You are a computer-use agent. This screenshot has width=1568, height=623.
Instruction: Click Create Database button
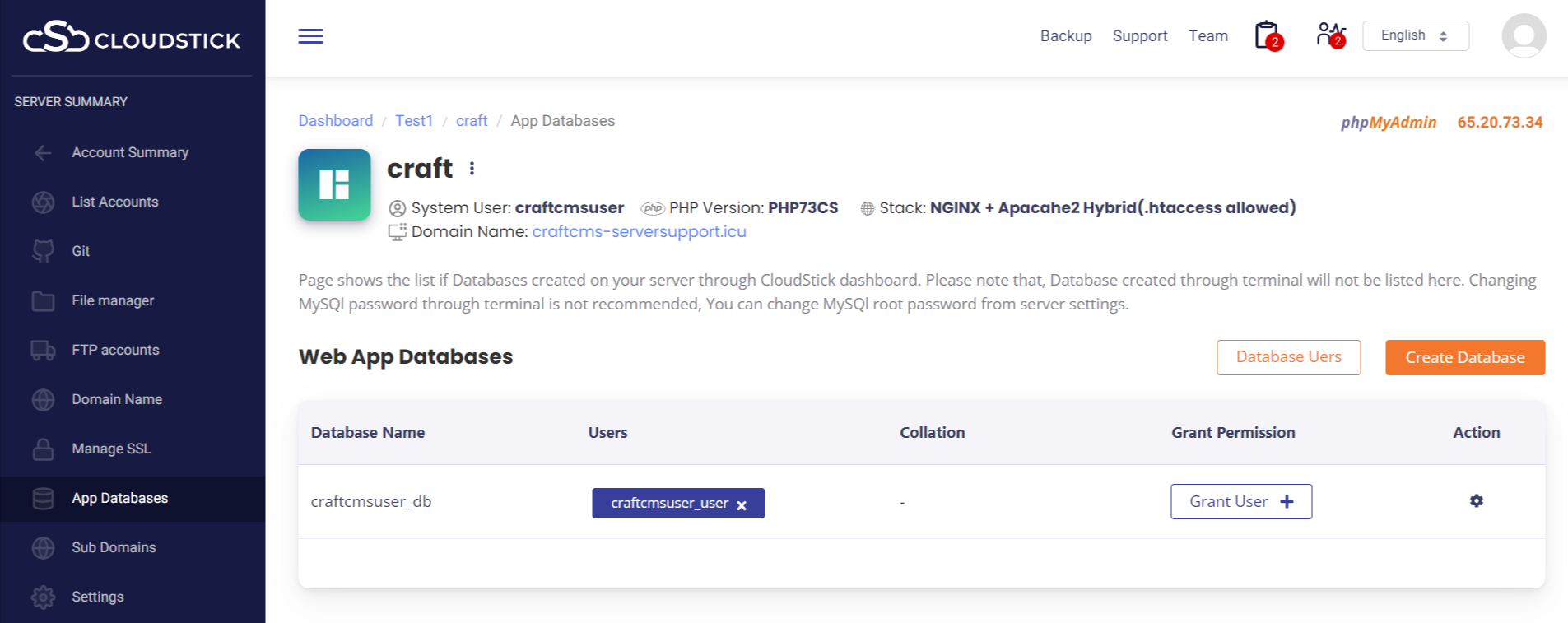(1464, 358)
